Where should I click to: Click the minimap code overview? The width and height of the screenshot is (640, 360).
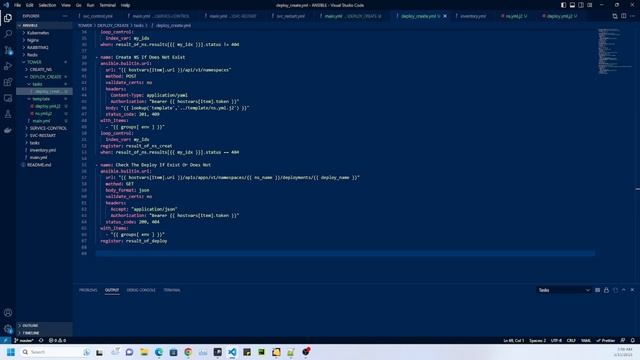click(x=615, y=51)
